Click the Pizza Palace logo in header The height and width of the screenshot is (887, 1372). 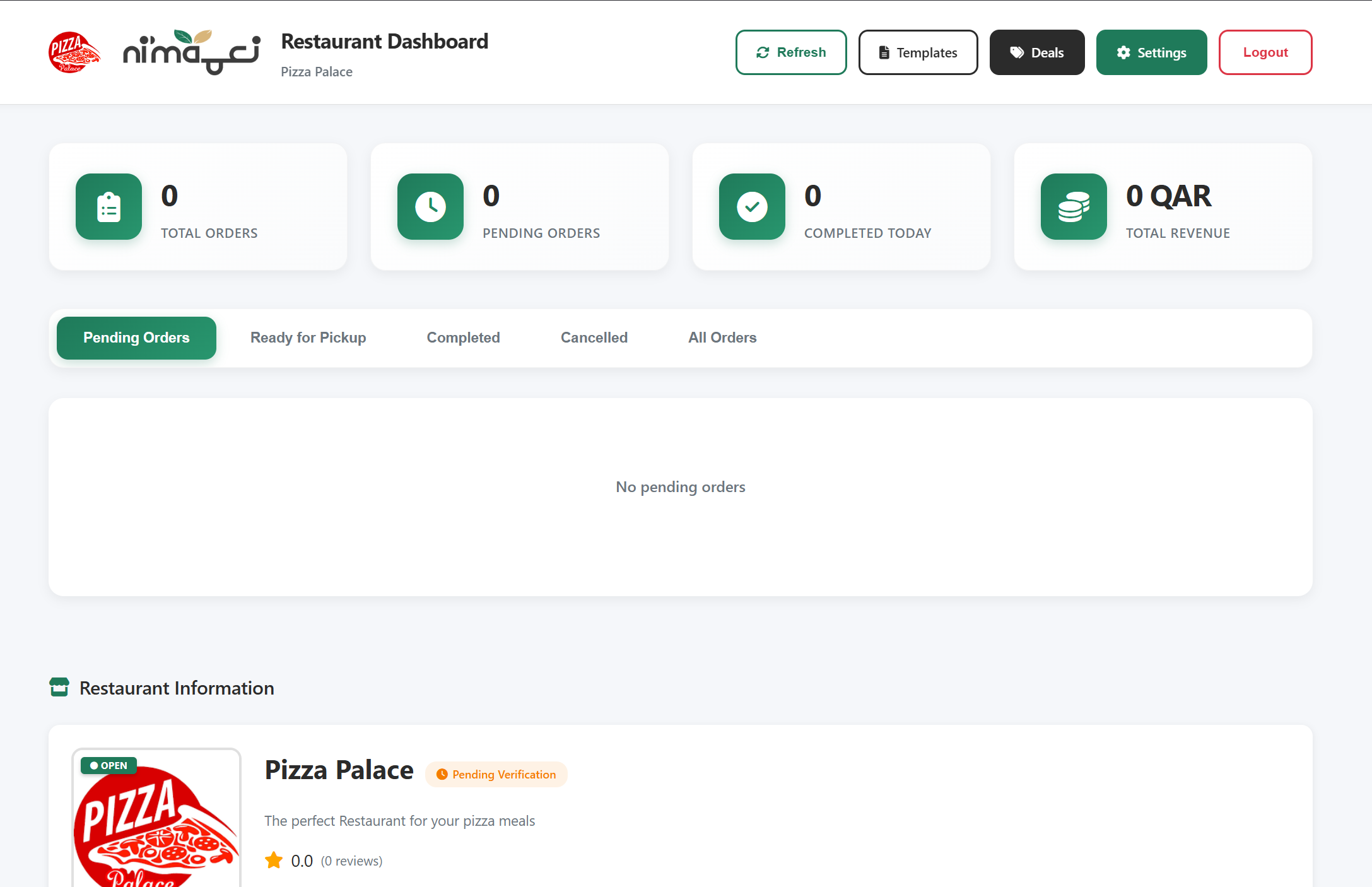(x=74, y=52)
